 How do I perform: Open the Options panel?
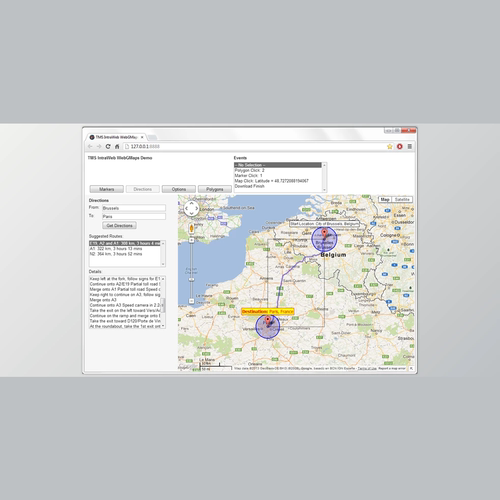click(x=179, y=189)
